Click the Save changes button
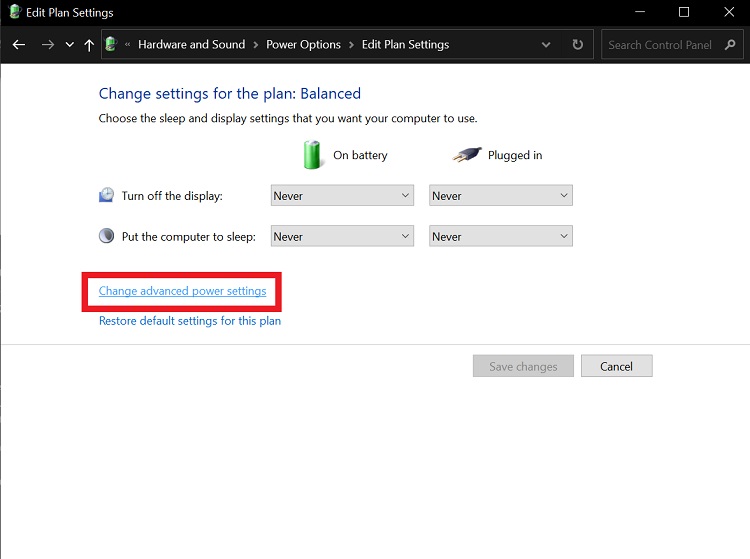The height and width of the screenshot is (559, 750). (523, 366)
